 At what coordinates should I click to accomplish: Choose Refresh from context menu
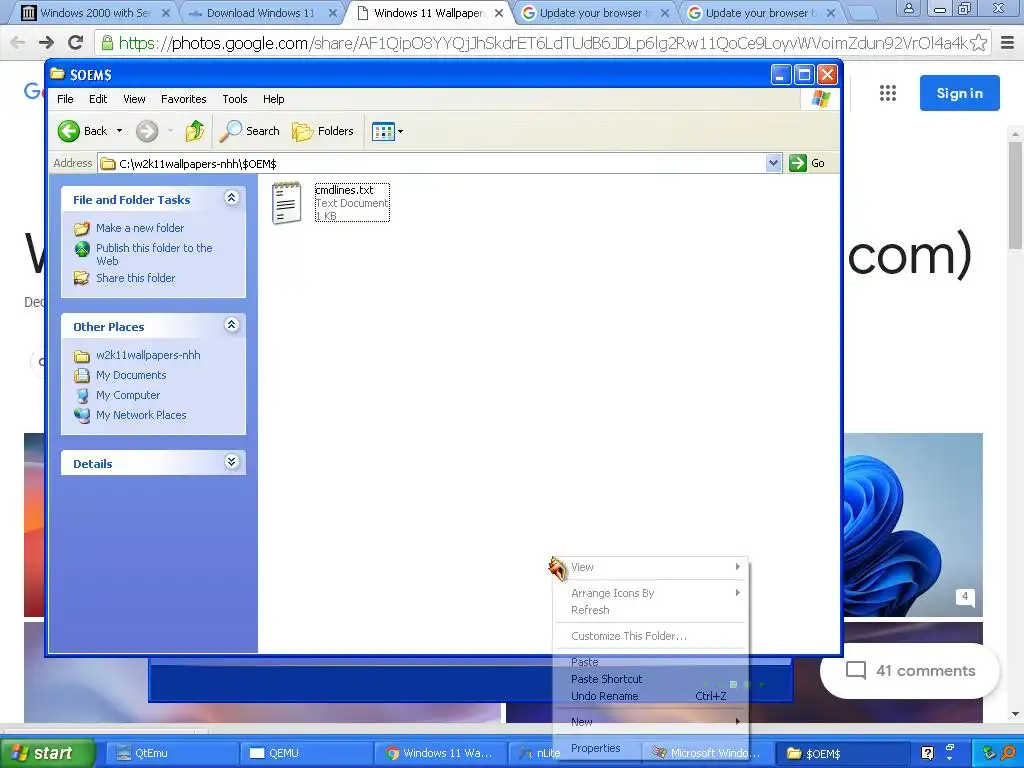tap(650, 610)
